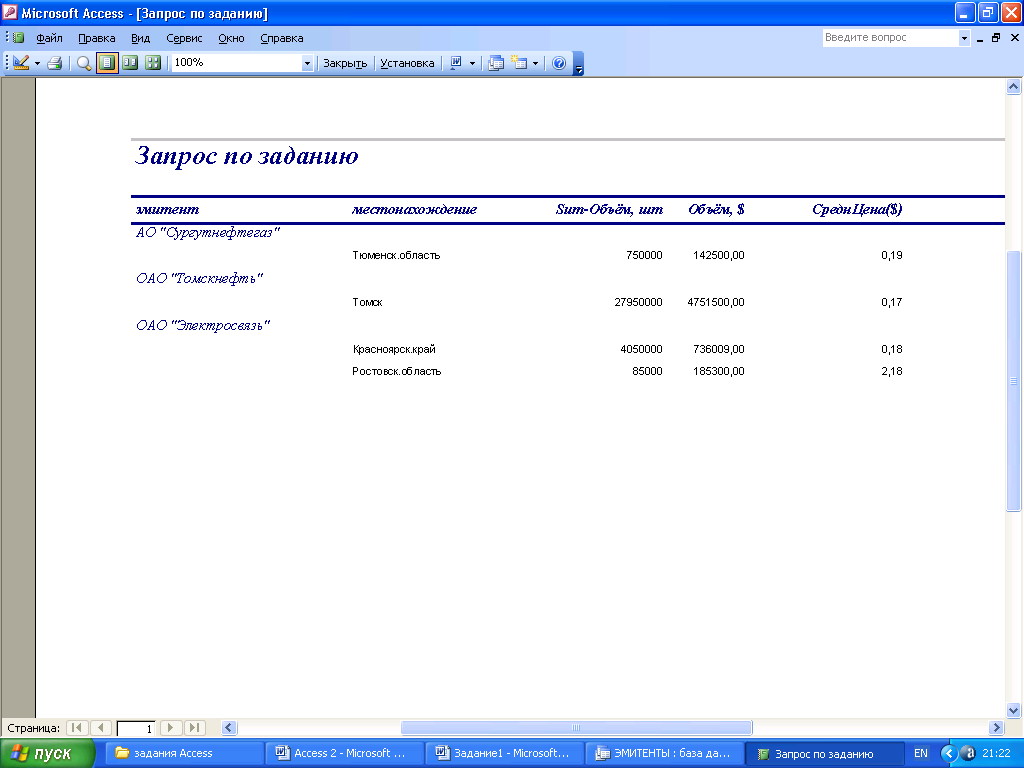
Task: Open the Файл menu
Action: point(49,38)
